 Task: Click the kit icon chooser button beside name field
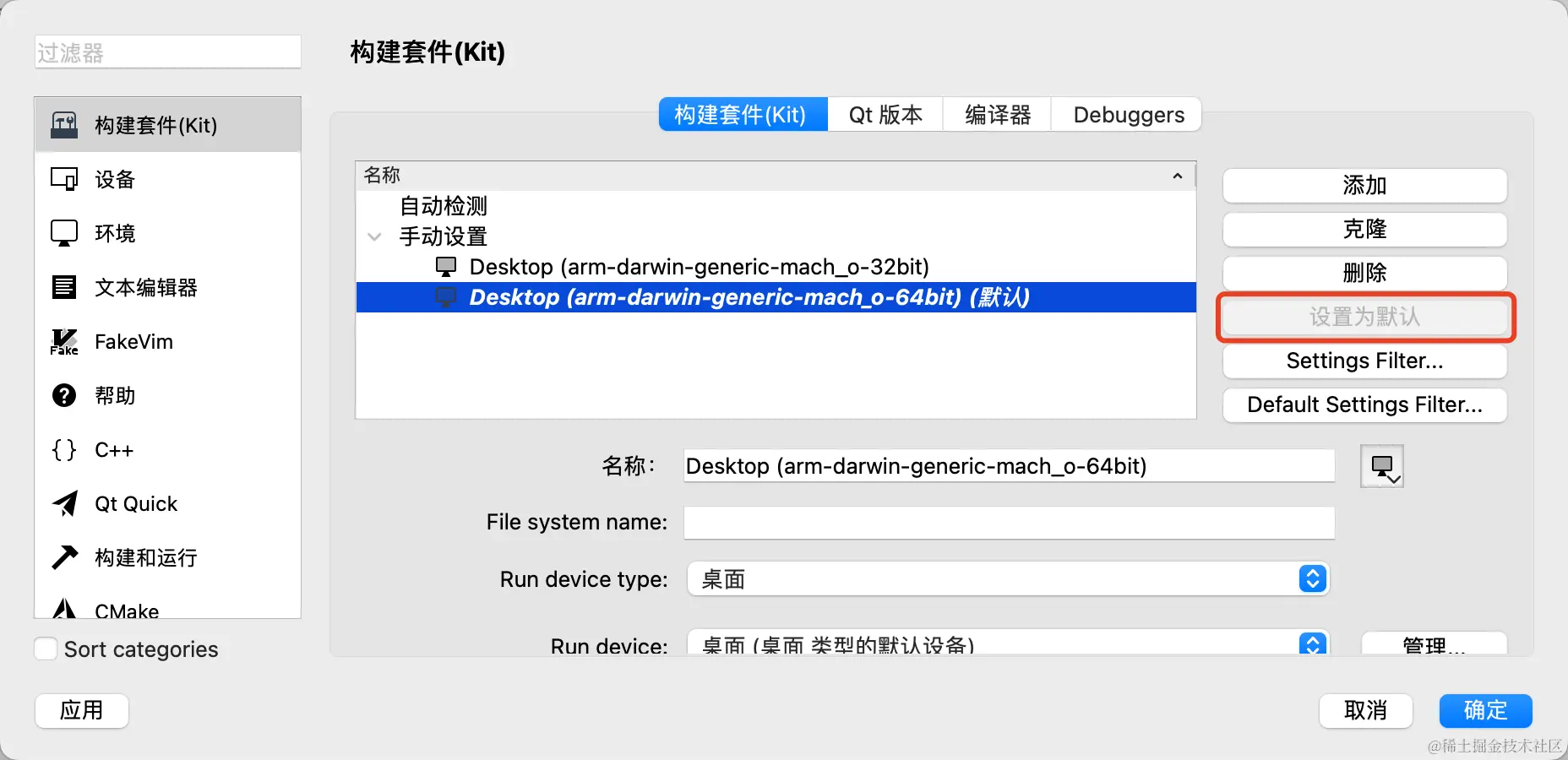pos(1382,466)
